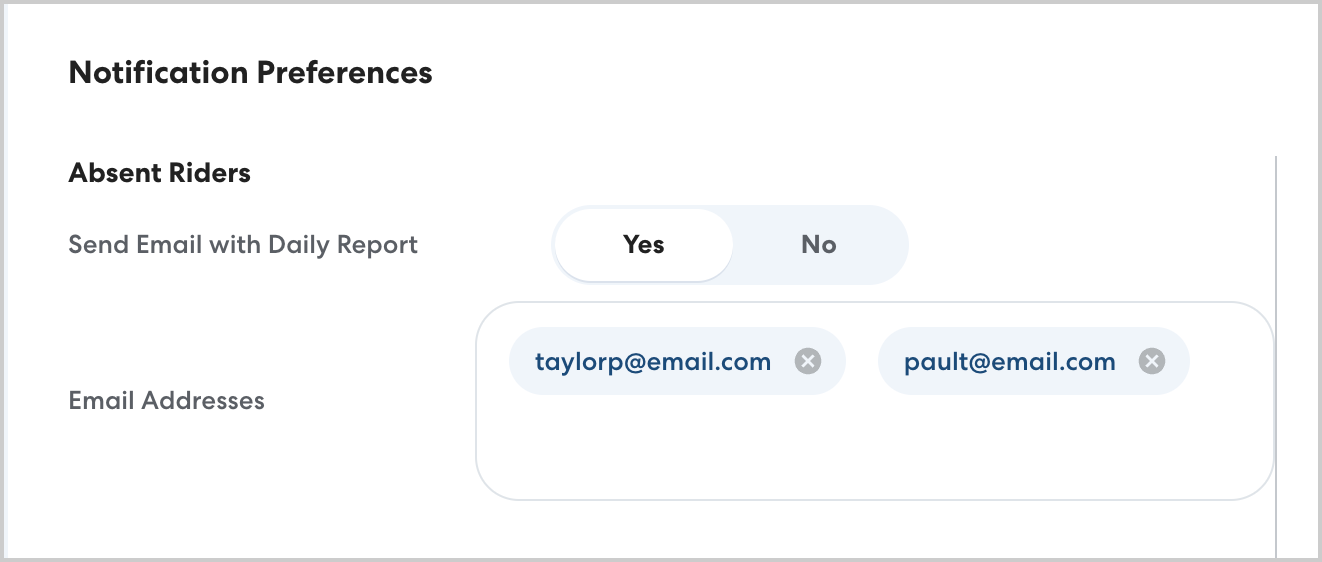The width and height of the screenshot is (1322, 562).
Task: Remove the pault@email.com address
Action: [1152, 361]
